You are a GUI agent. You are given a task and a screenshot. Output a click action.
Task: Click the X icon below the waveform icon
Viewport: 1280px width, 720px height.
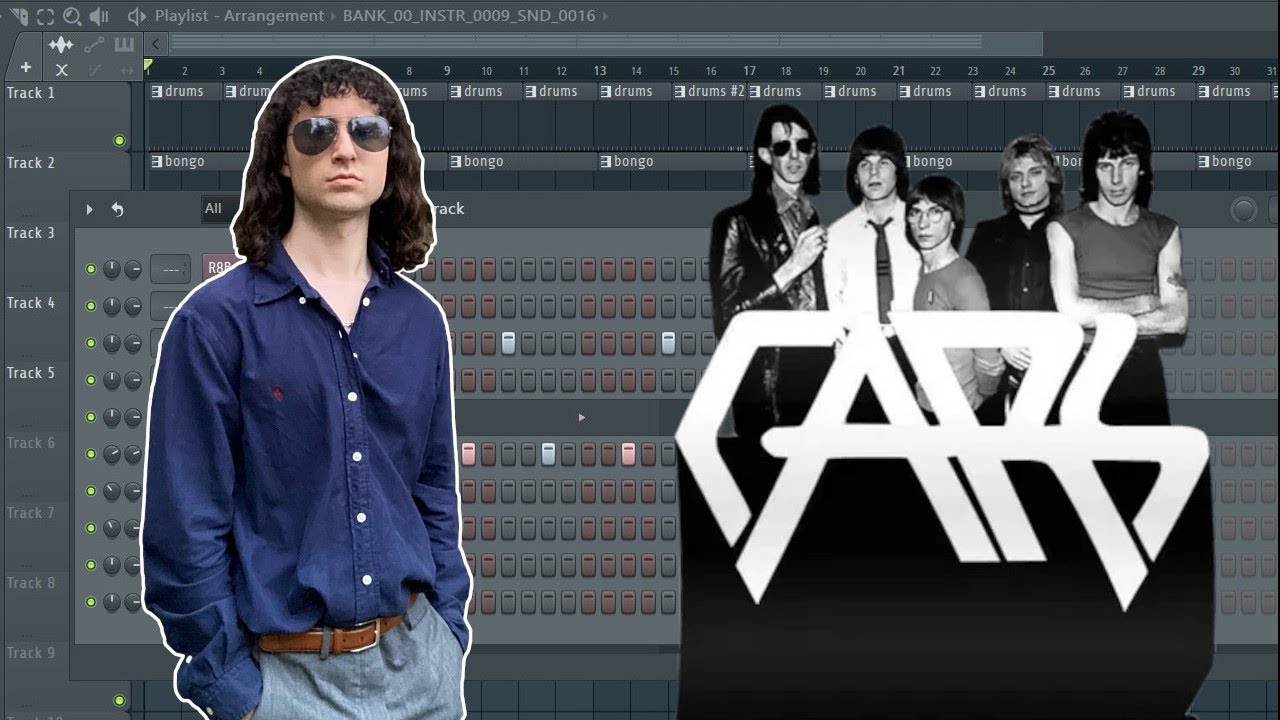pos(61,70)
